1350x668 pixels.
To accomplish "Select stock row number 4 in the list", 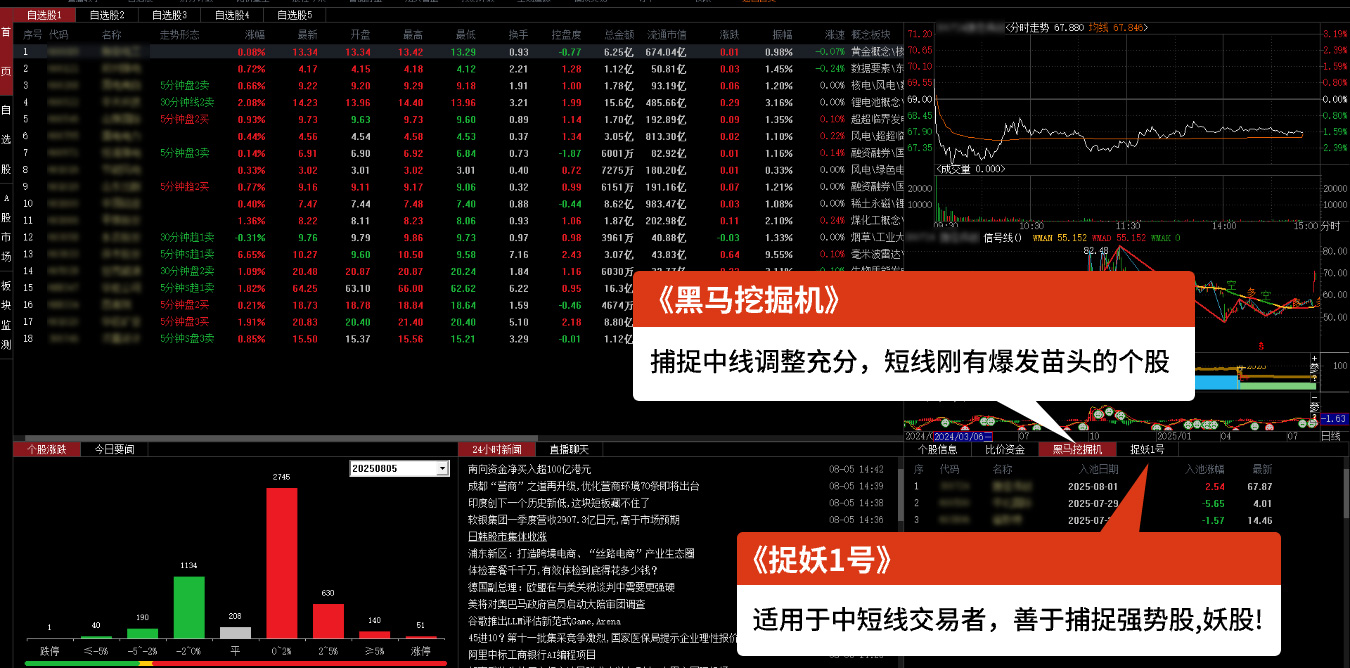I will pyautogui.click(x=300, y=102).
